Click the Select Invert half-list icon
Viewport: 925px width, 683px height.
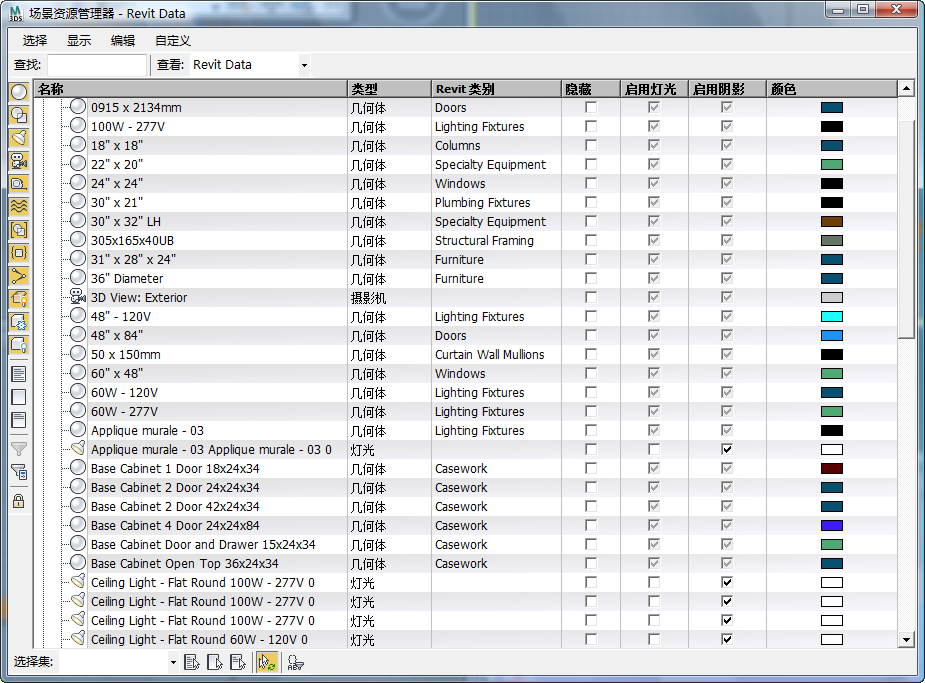19,420
